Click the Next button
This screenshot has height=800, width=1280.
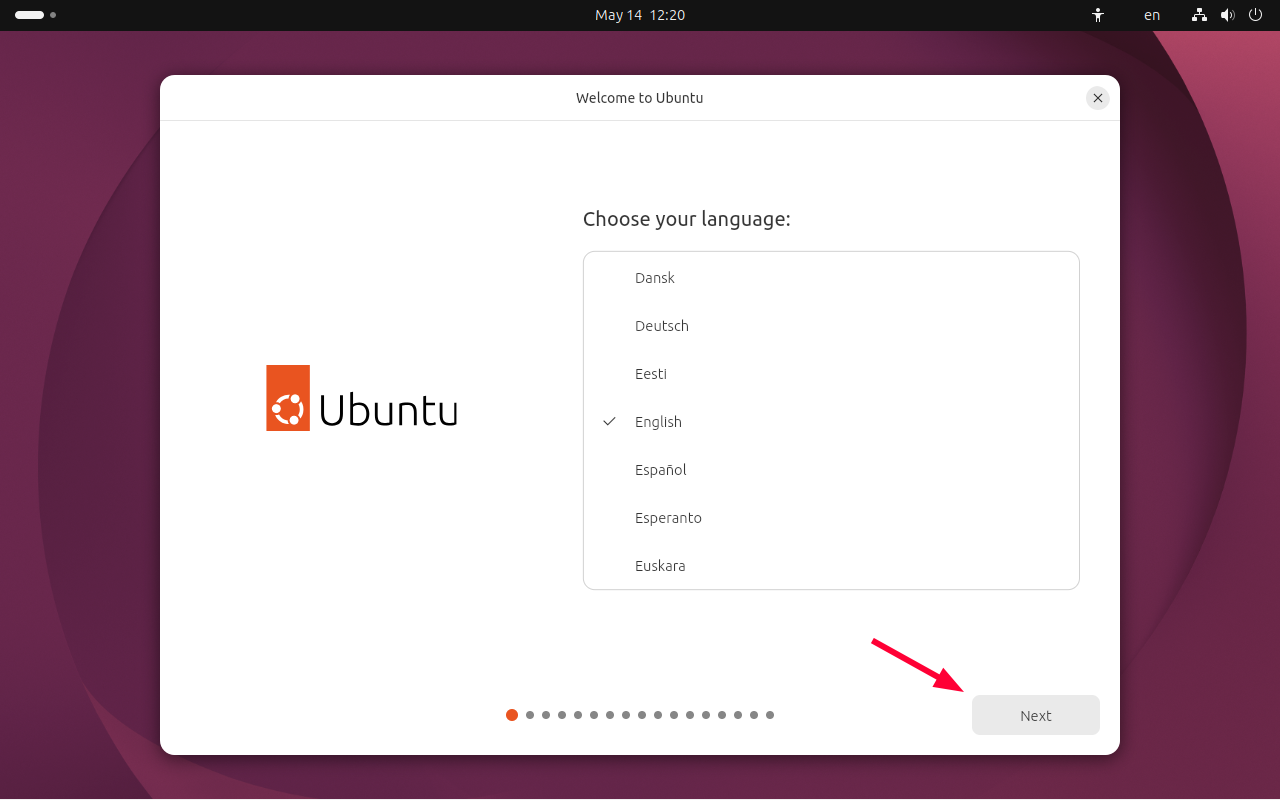tap(1036, 715)
